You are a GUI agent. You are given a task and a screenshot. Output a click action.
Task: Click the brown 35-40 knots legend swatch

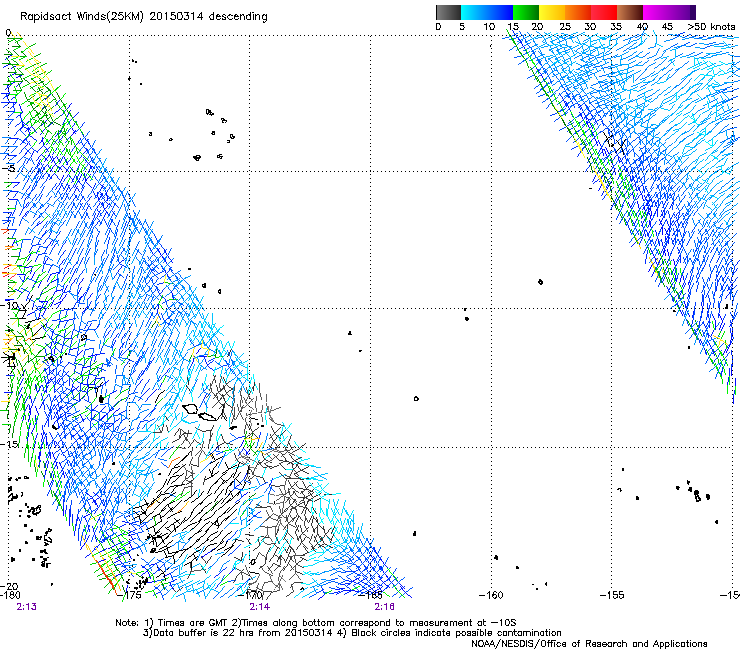(x=630, y=12)
